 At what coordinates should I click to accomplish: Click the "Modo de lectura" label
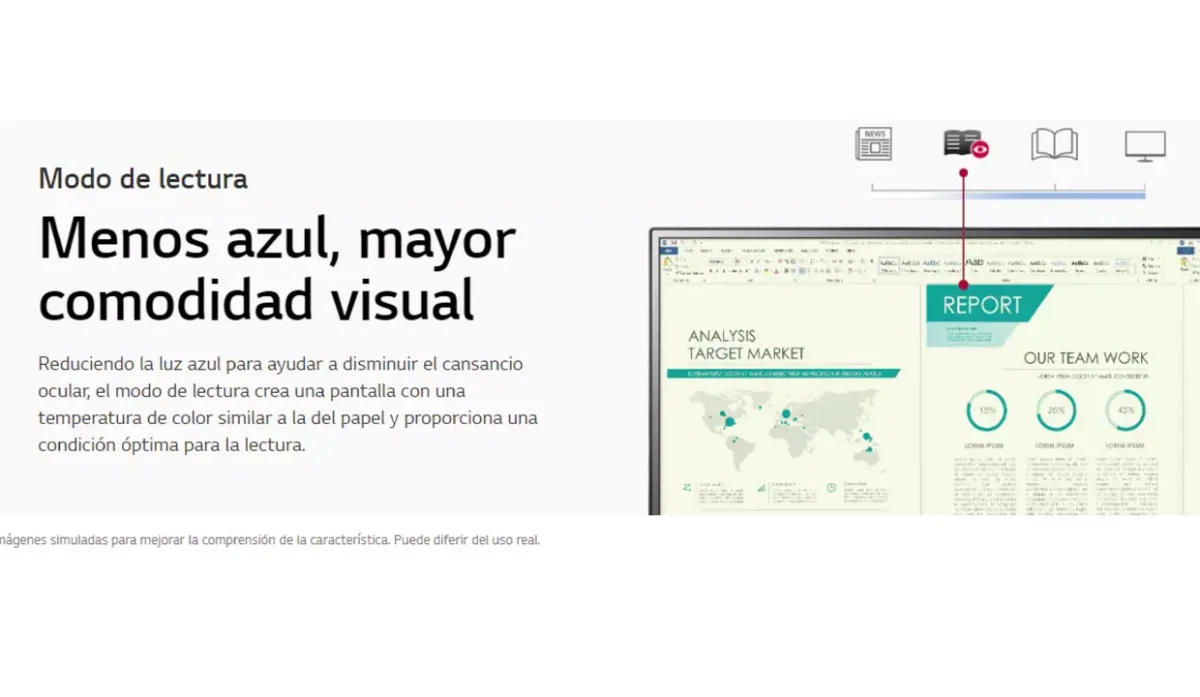(143, 179)
